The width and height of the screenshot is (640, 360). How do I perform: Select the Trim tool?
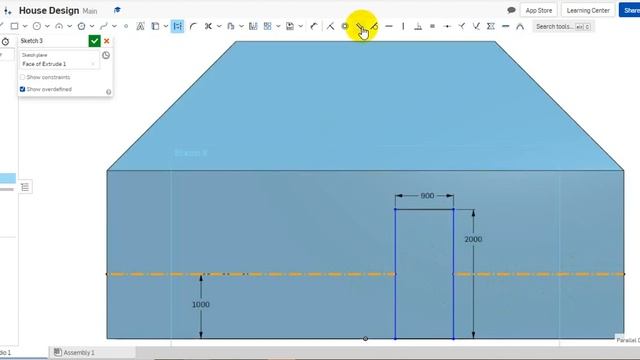point(208,26)
